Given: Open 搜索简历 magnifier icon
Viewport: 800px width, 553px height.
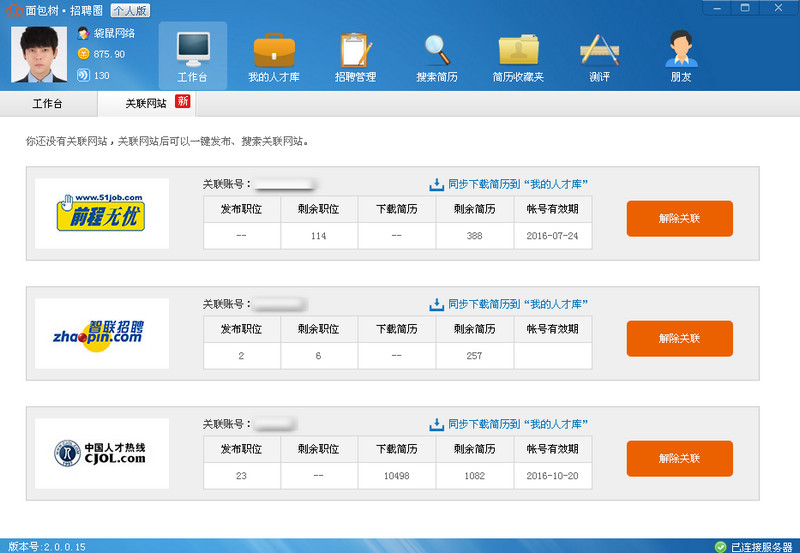Looking at the screenshot, I should point(437,50).
